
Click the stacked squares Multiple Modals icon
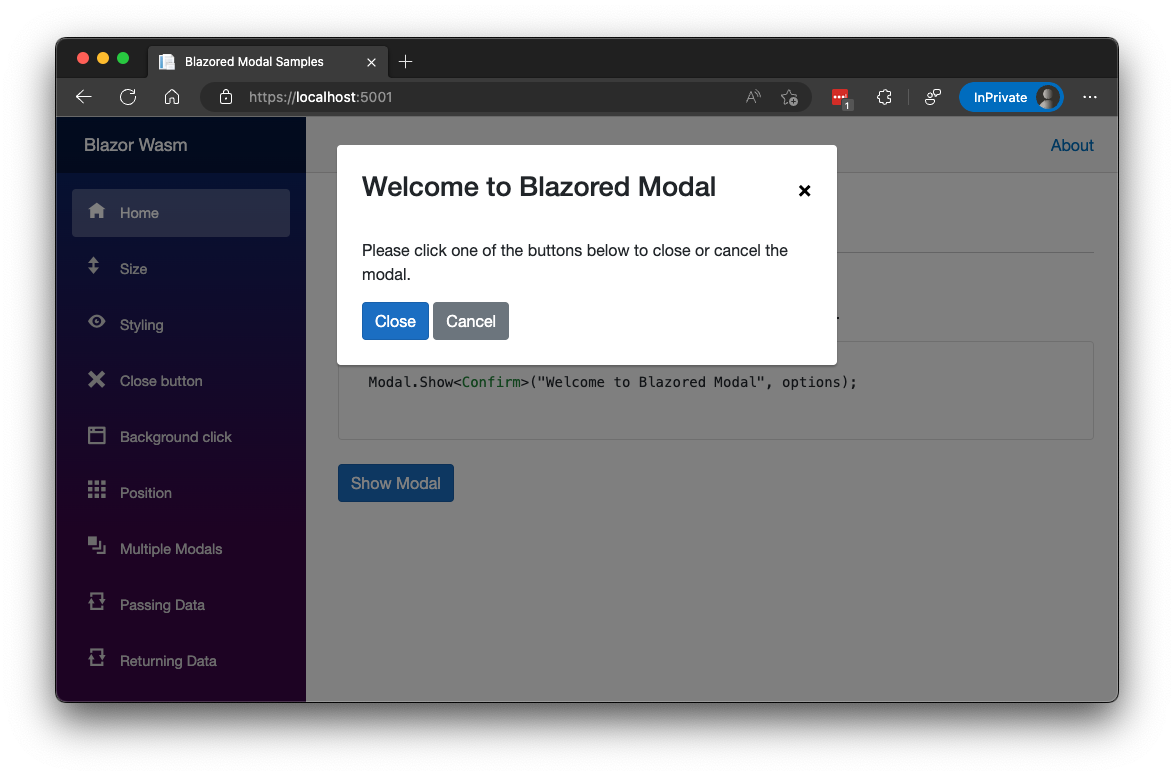[x=97, y=545]
